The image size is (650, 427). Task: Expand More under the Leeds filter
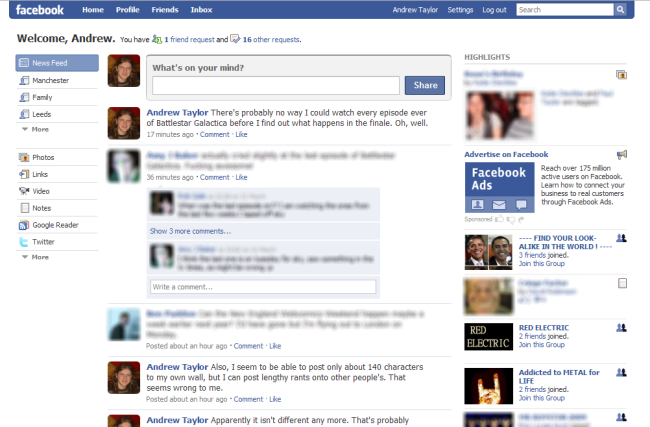click(x=35, y=129)
